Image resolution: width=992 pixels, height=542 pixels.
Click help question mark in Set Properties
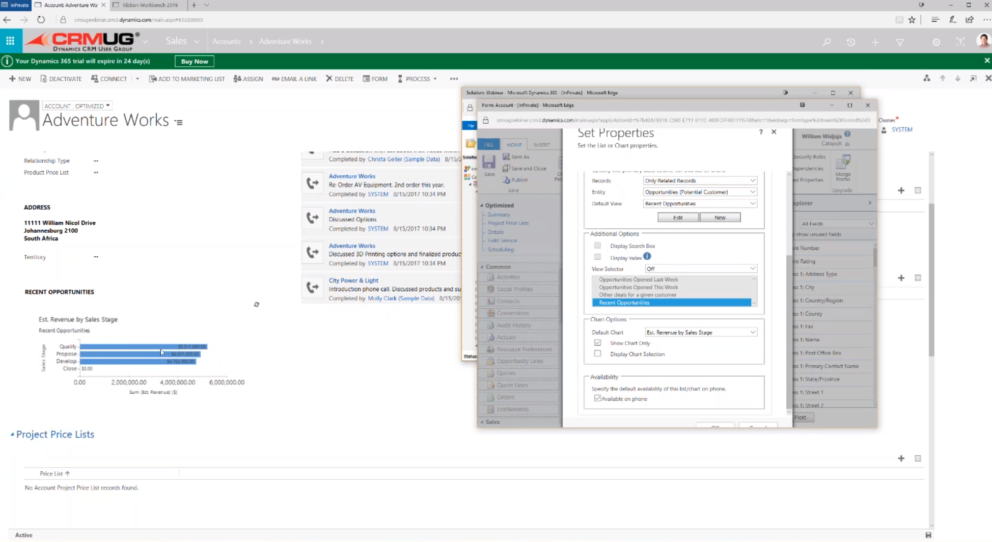pos(760,132)
